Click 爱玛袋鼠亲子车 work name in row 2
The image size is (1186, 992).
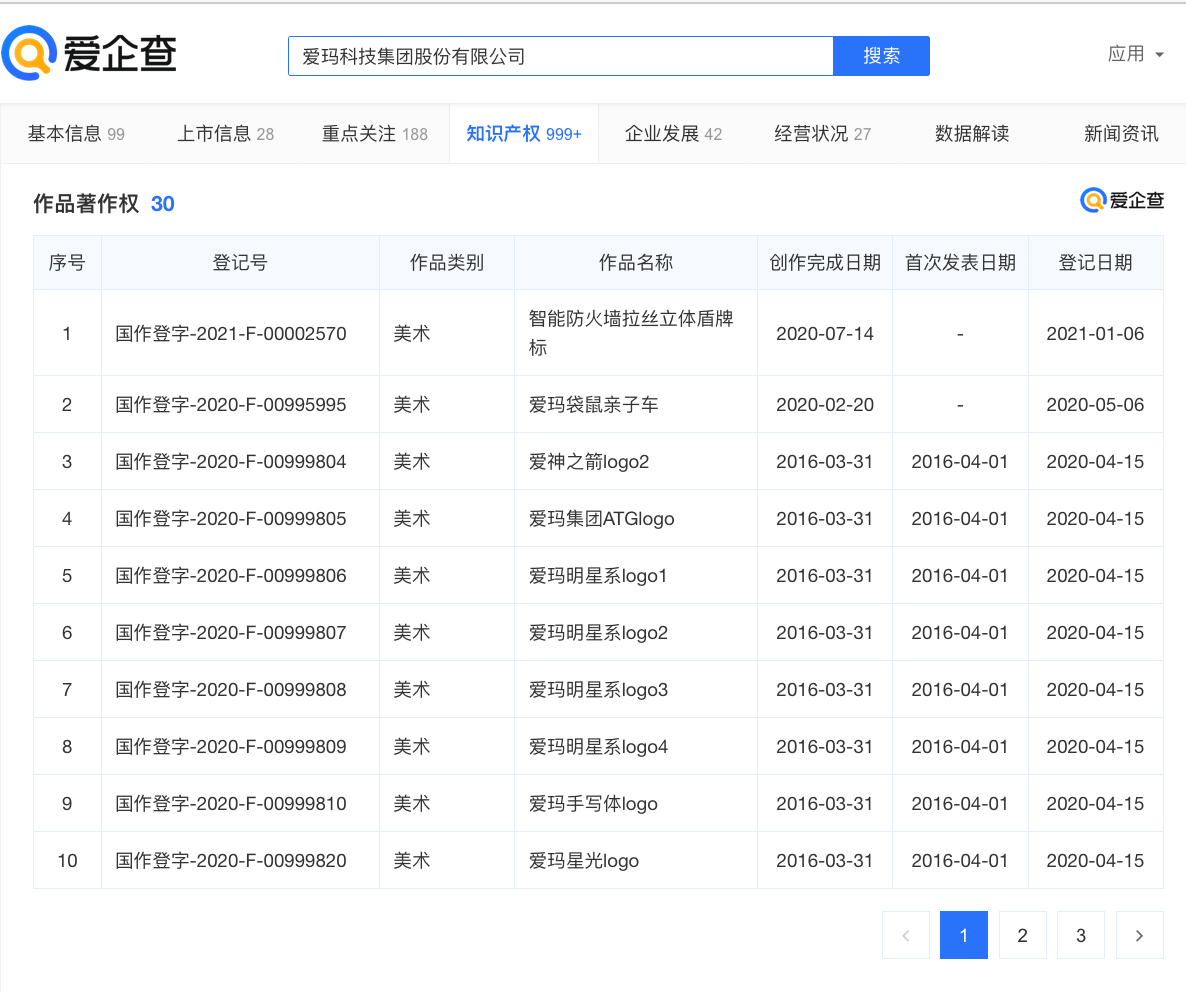[x=593, y=405]
